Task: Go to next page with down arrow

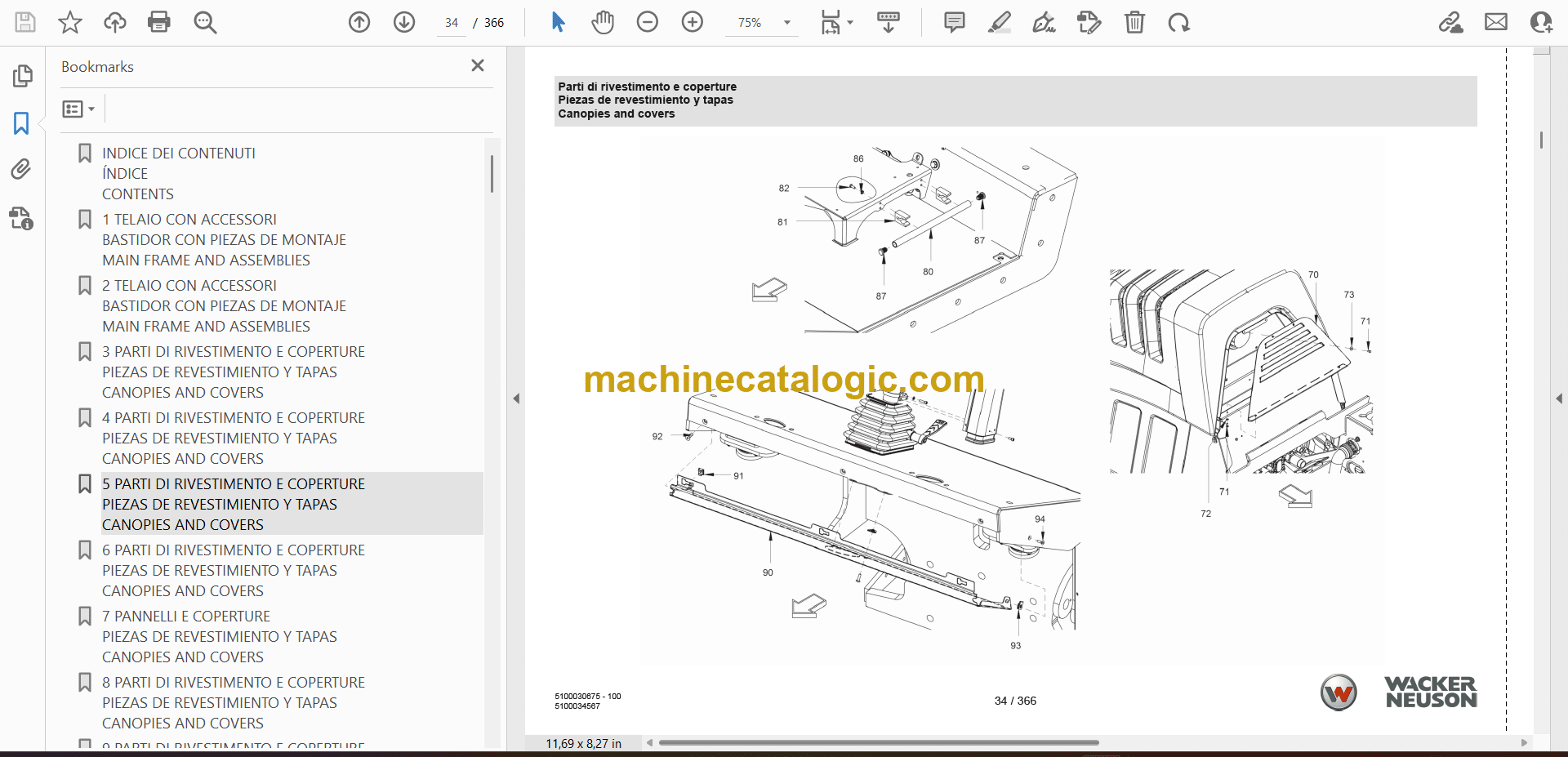Action: [404, 22]
